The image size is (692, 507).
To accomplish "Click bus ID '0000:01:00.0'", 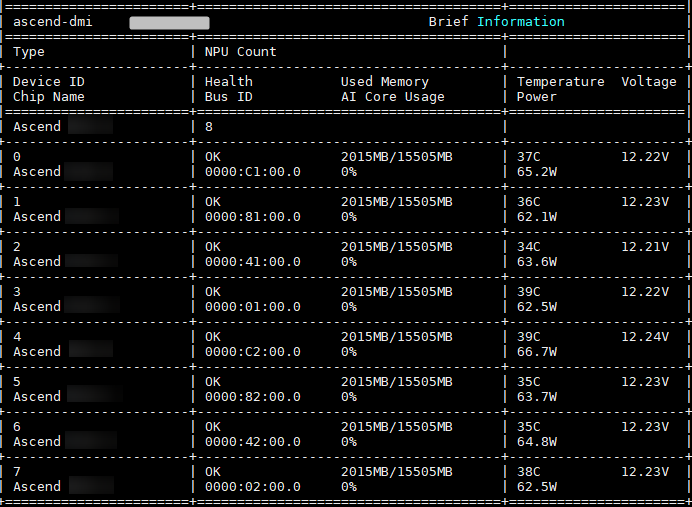I will point(252,307).
